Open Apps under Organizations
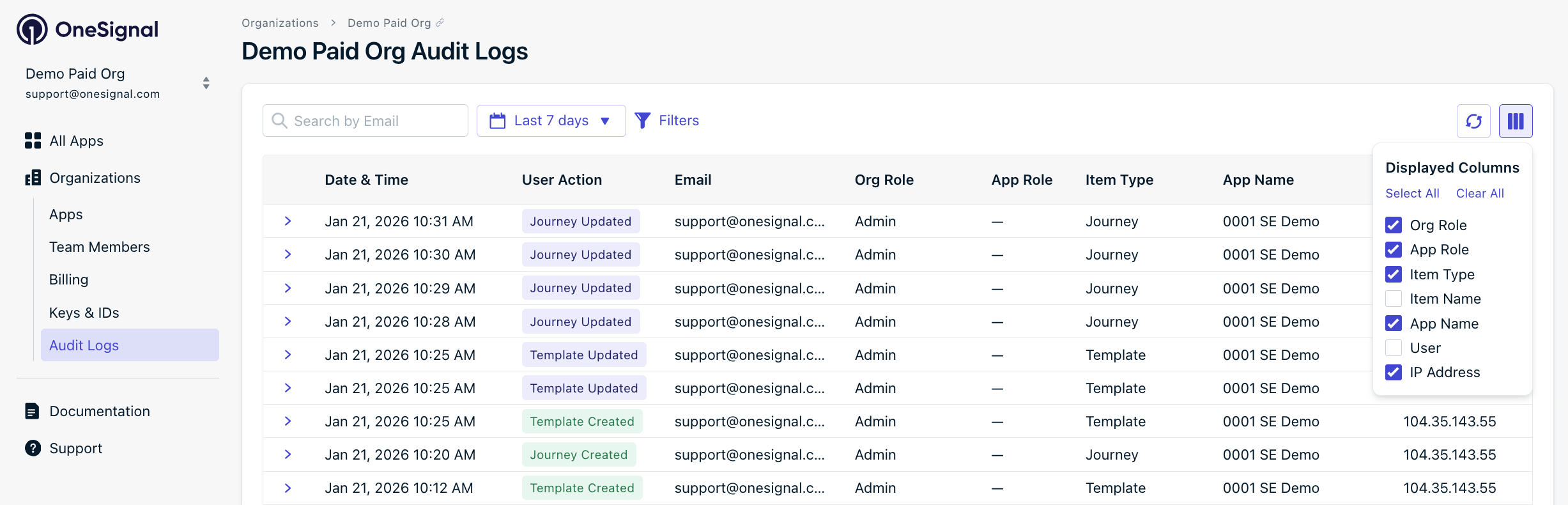Screen dimensions: 1568x505 click(x=66, y=215)
